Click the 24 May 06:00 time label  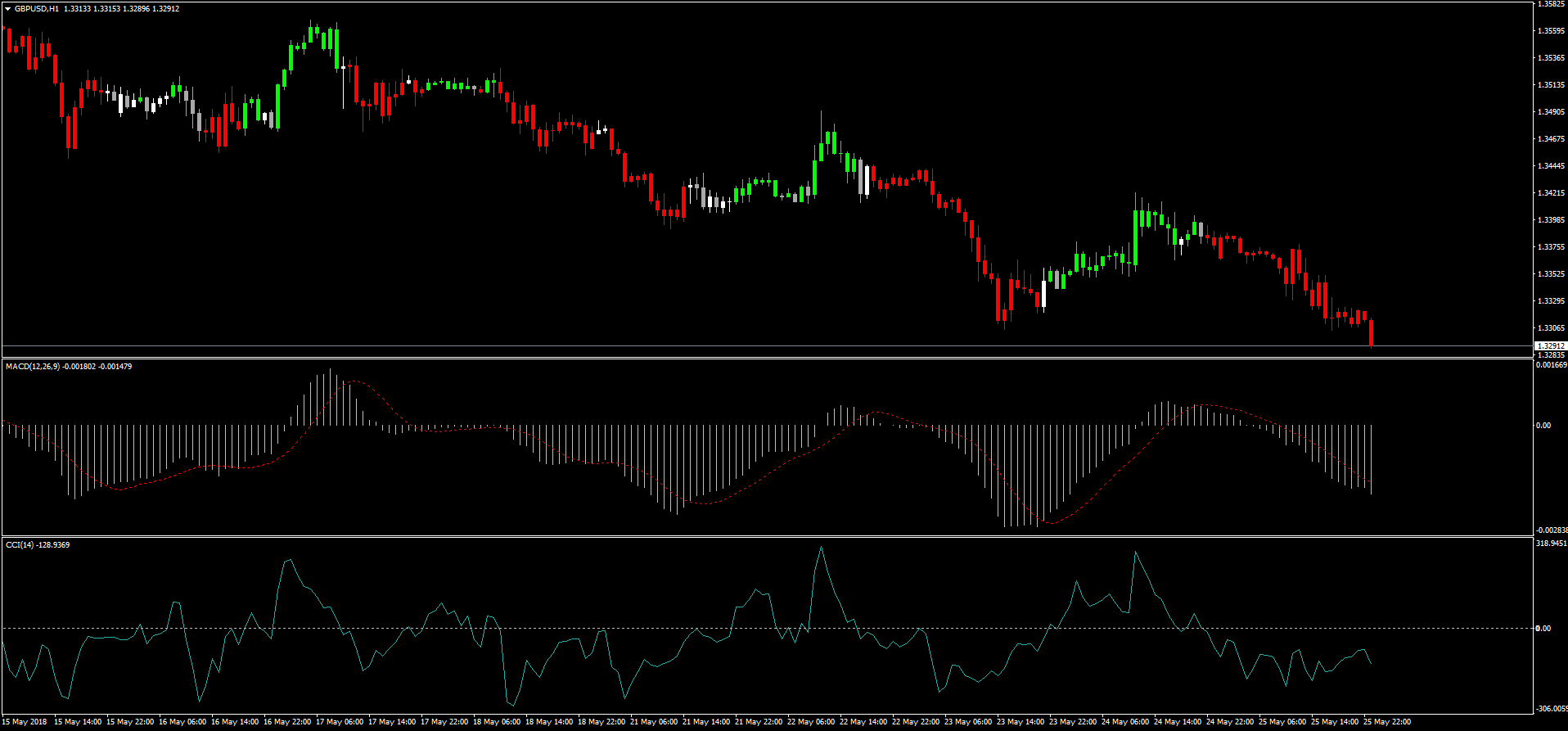pyautogui.click(x=1125, y=722)
